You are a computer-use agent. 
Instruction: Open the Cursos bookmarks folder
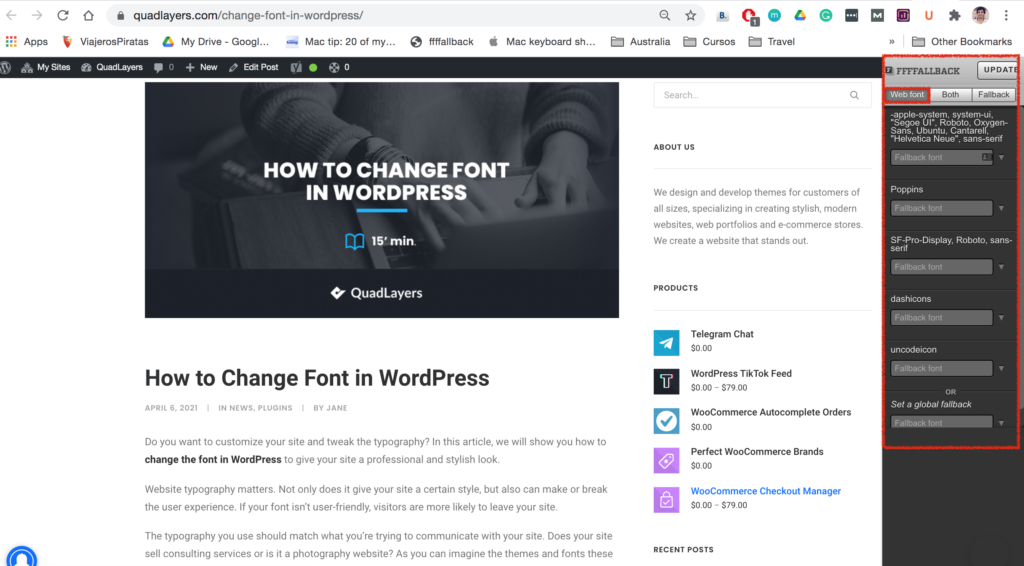pyautogui.click(x=709, y=41)
